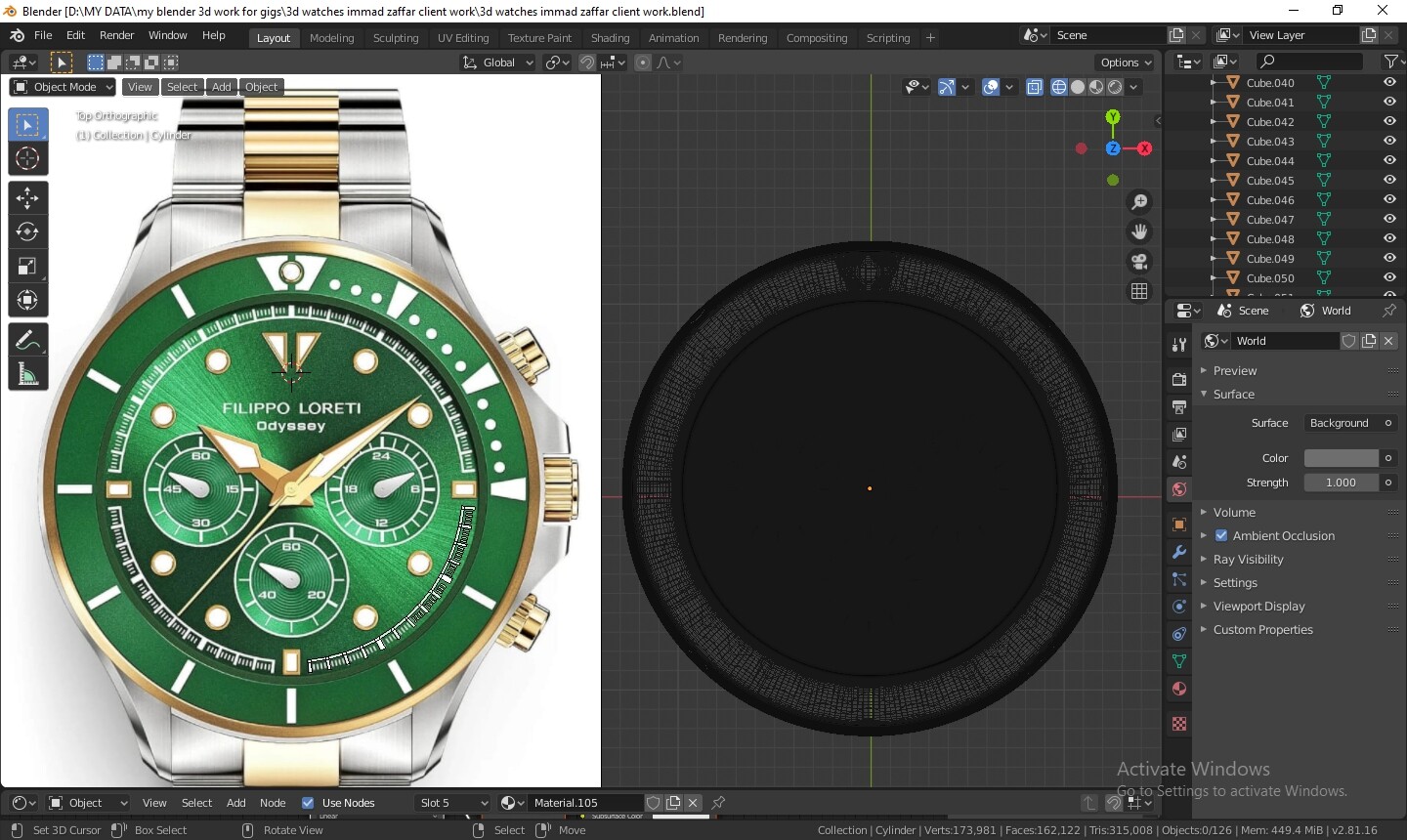Open the Physics properties tab
The image size is (1407, 840).
pyautogui.click(x=1179, y=607)
